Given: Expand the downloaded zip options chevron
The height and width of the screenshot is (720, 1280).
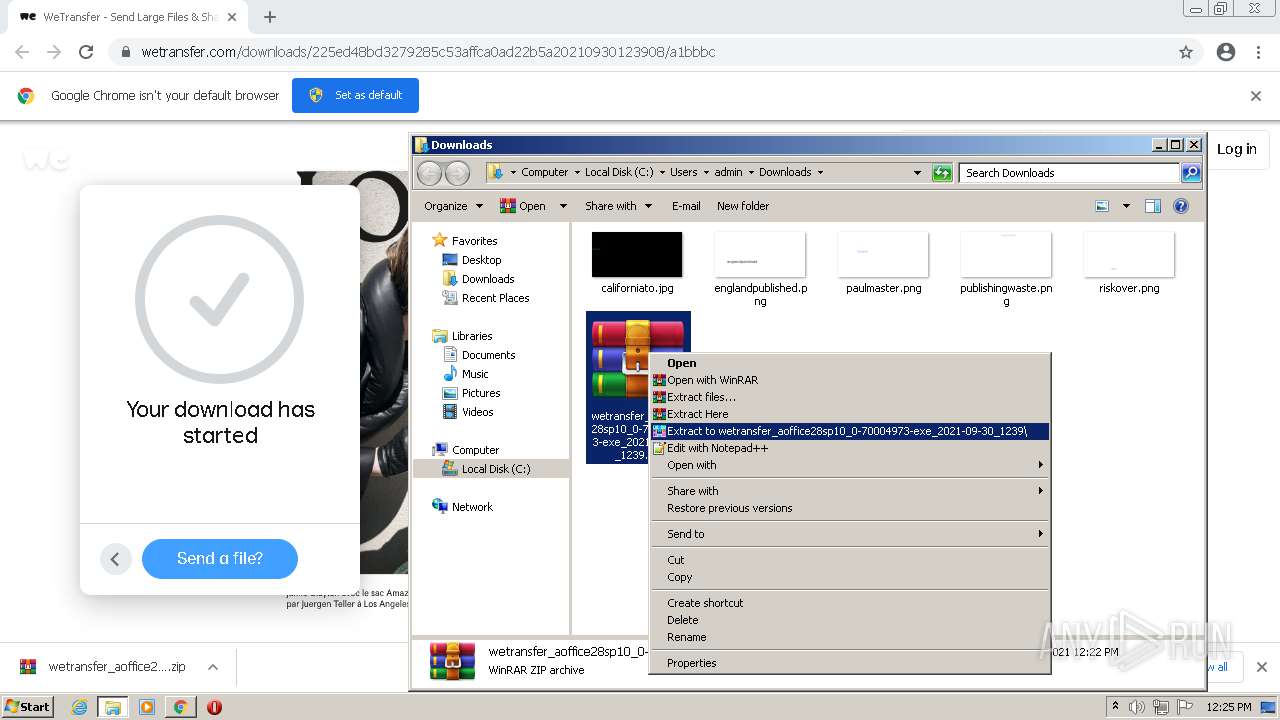Looking at the screenshot, I should 212,667.
